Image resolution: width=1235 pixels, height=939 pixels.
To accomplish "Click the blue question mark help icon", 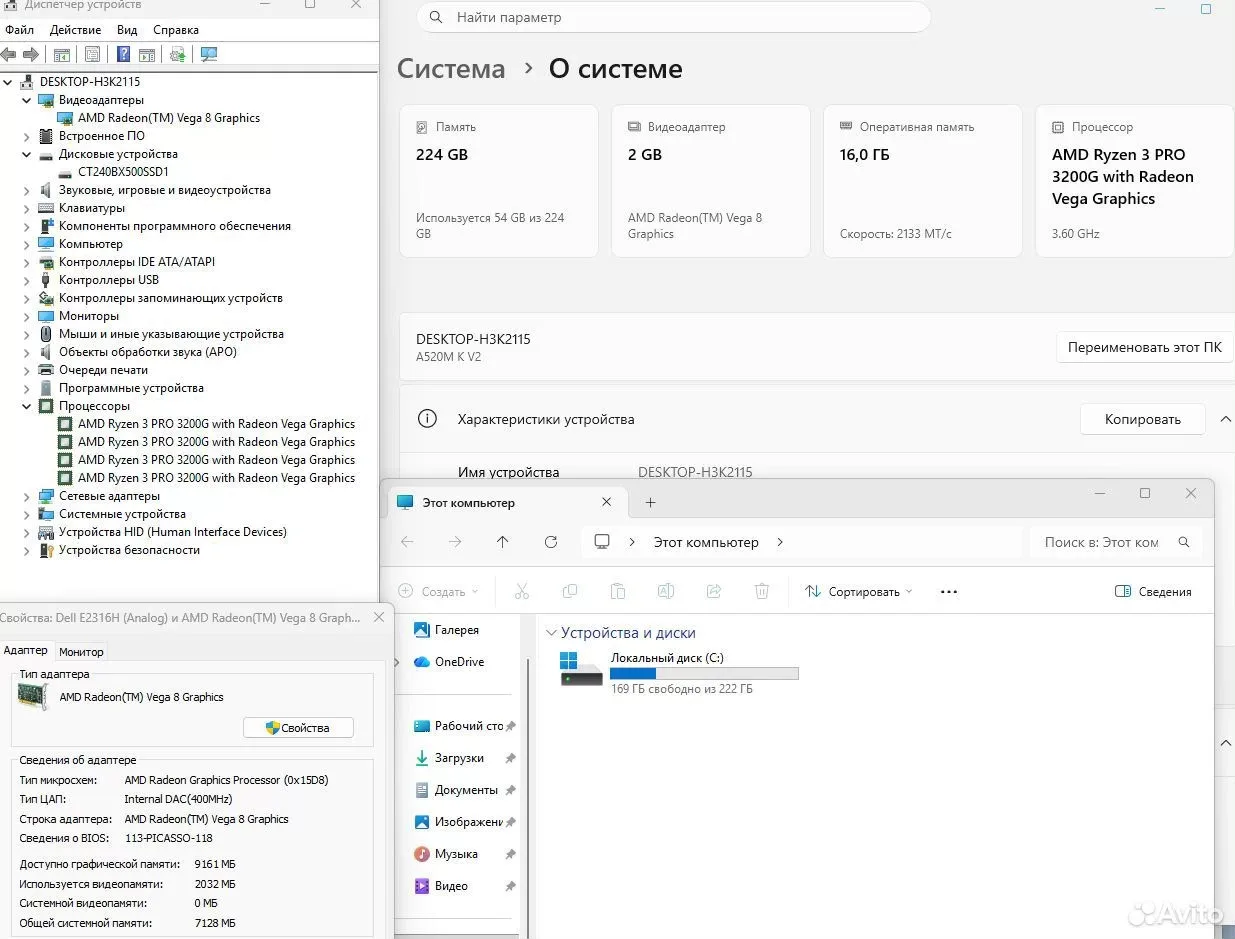I will coord(124,54).
